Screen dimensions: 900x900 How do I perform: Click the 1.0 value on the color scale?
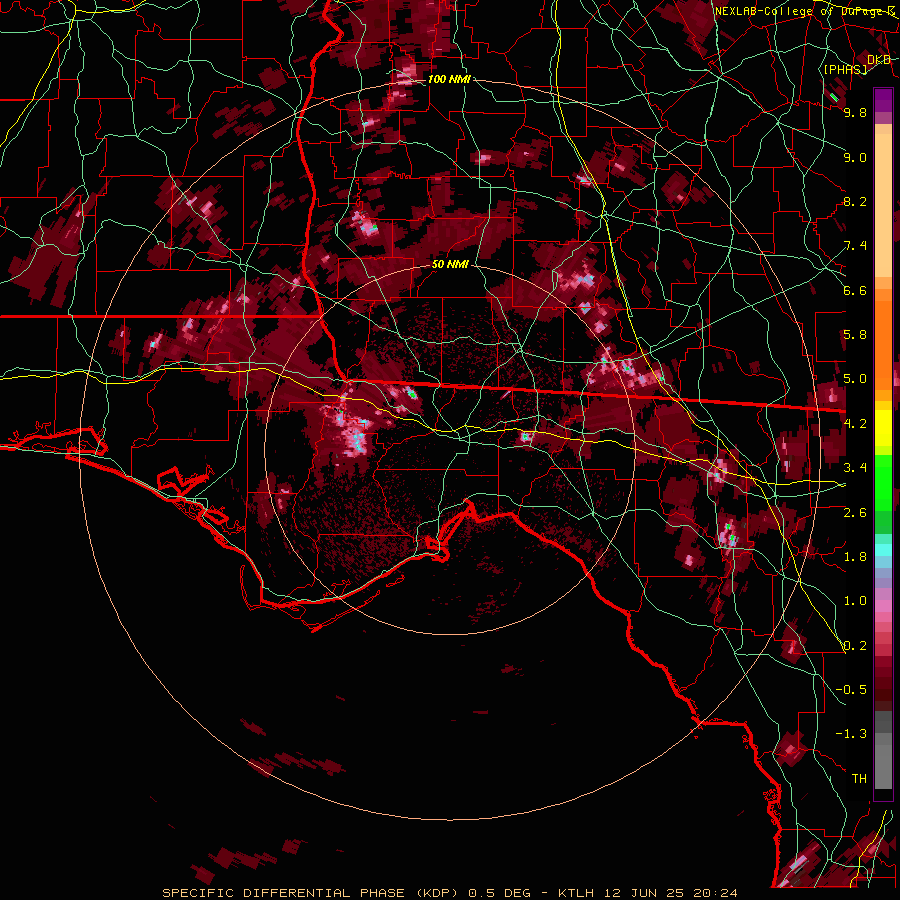(855, 601)
